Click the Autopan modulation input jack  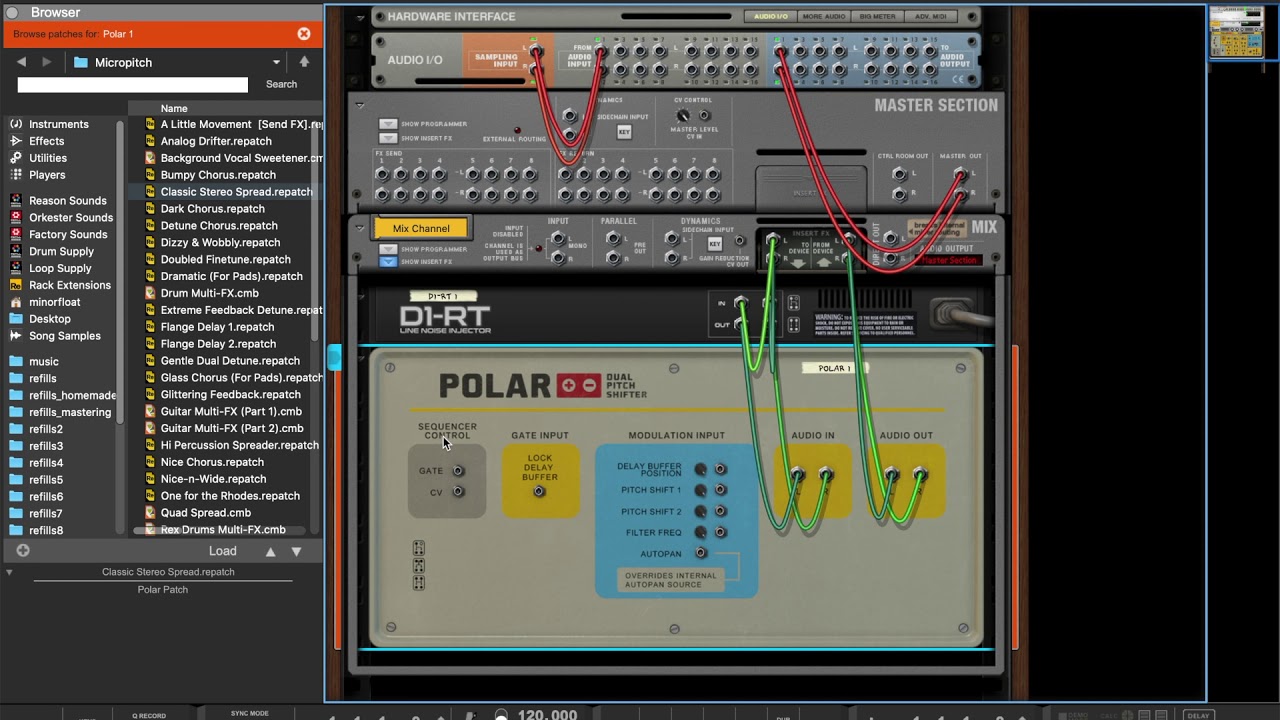pyautogui.click(x=701, y=553)
